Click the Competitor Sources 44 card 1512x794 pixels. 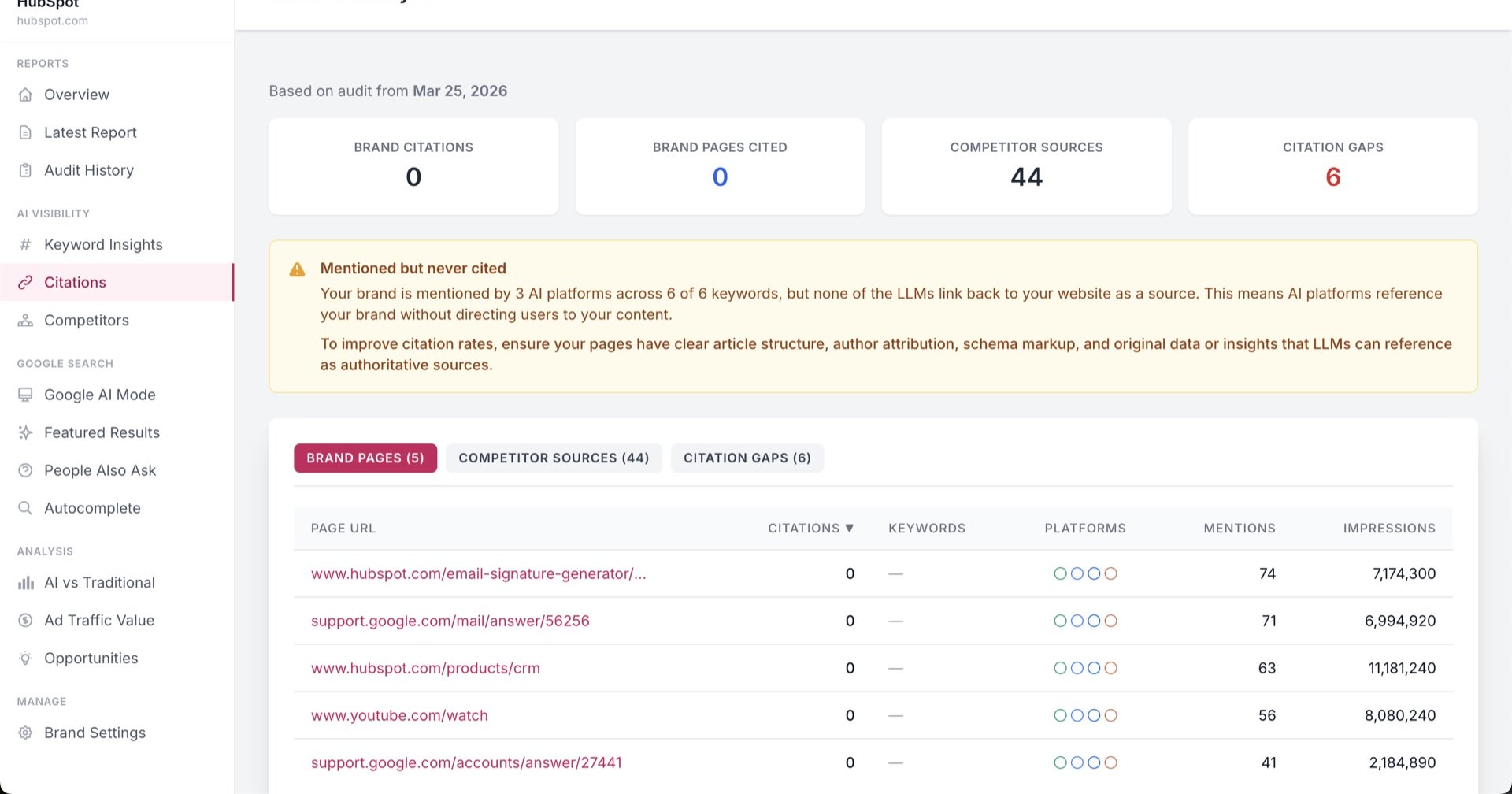pyautogui.click(x=1026, y=166)
